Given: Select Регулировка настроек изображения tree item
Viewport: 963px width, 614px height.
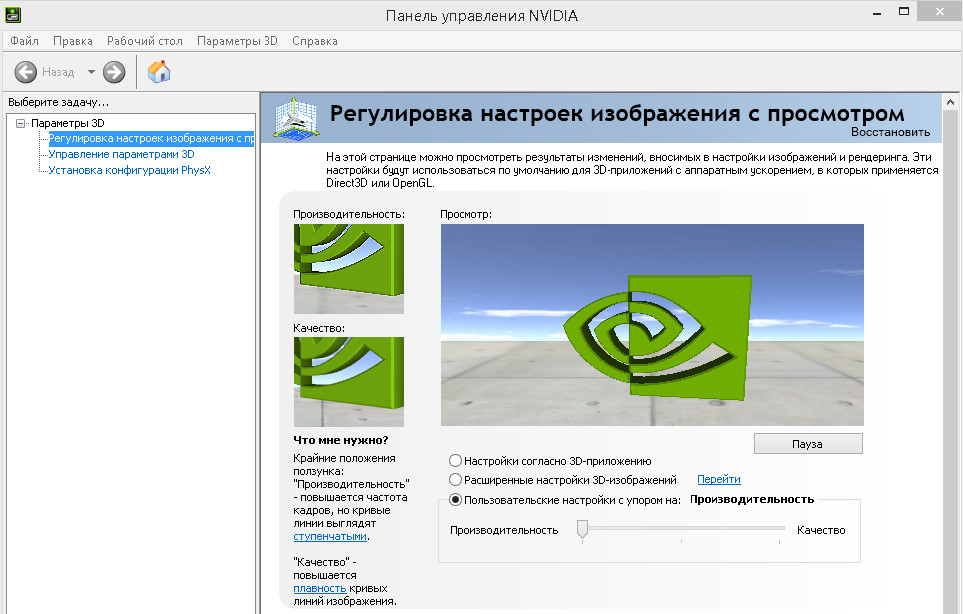Looking at the screenshot, I should 151,138.
